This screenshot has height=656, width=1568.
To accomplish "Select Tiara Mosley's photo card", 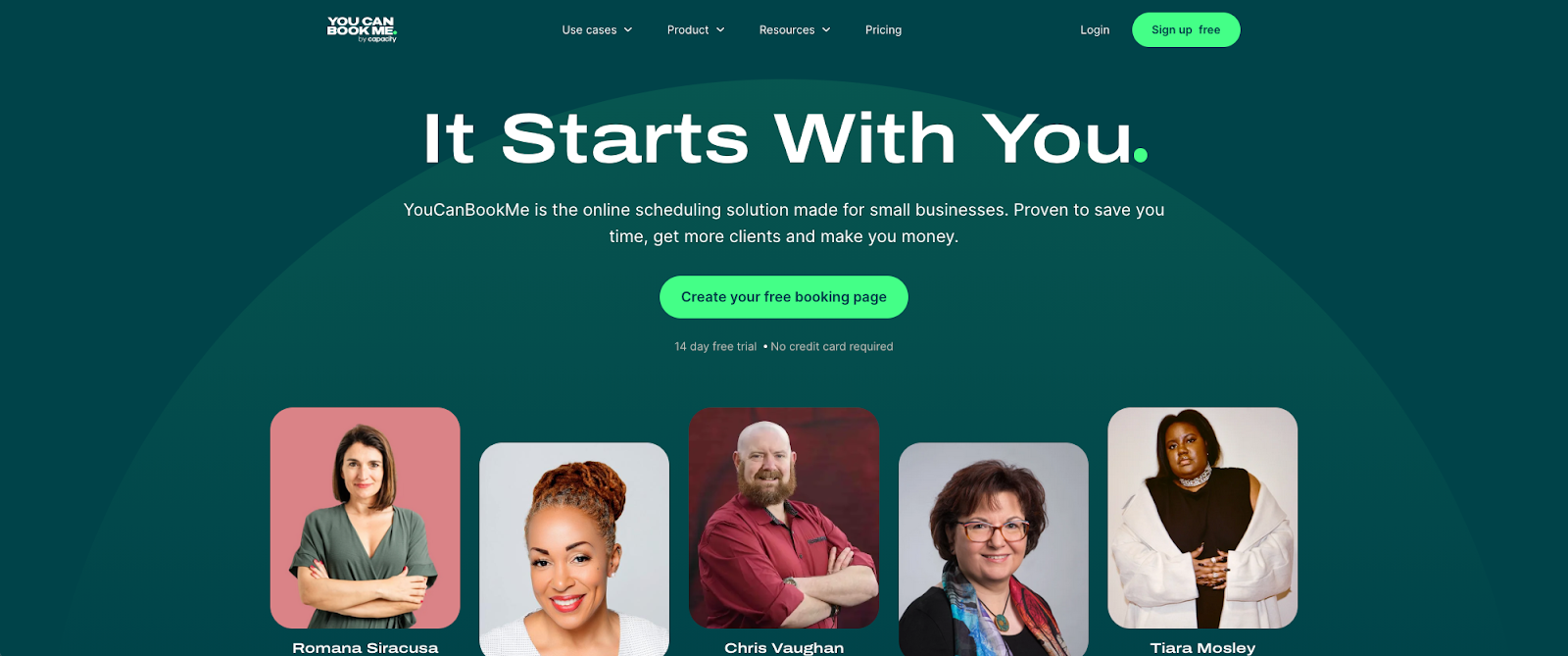I will tap(1202, 518).
